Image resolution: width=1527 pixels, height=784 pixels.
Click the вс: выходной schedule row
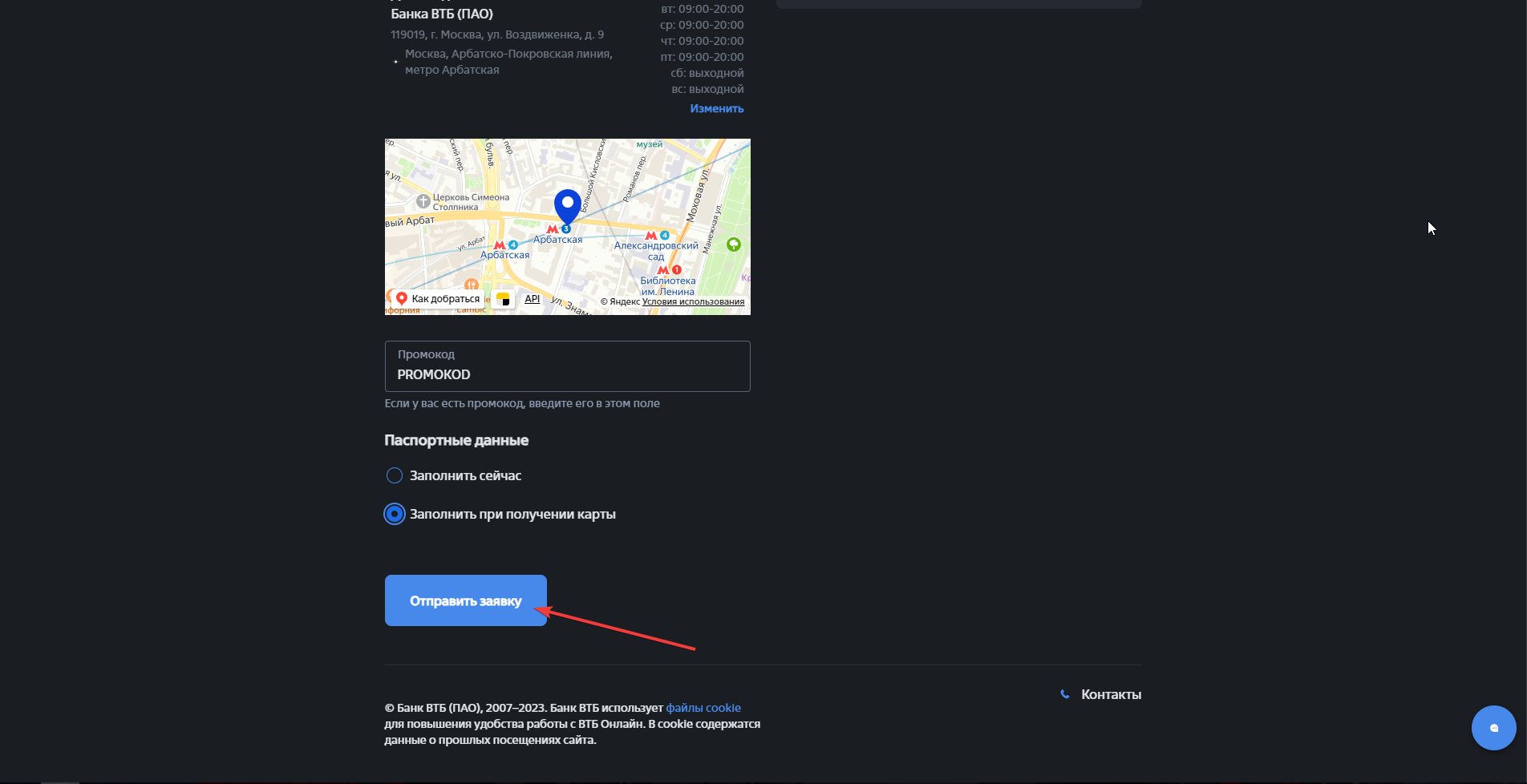pos(707,89)
